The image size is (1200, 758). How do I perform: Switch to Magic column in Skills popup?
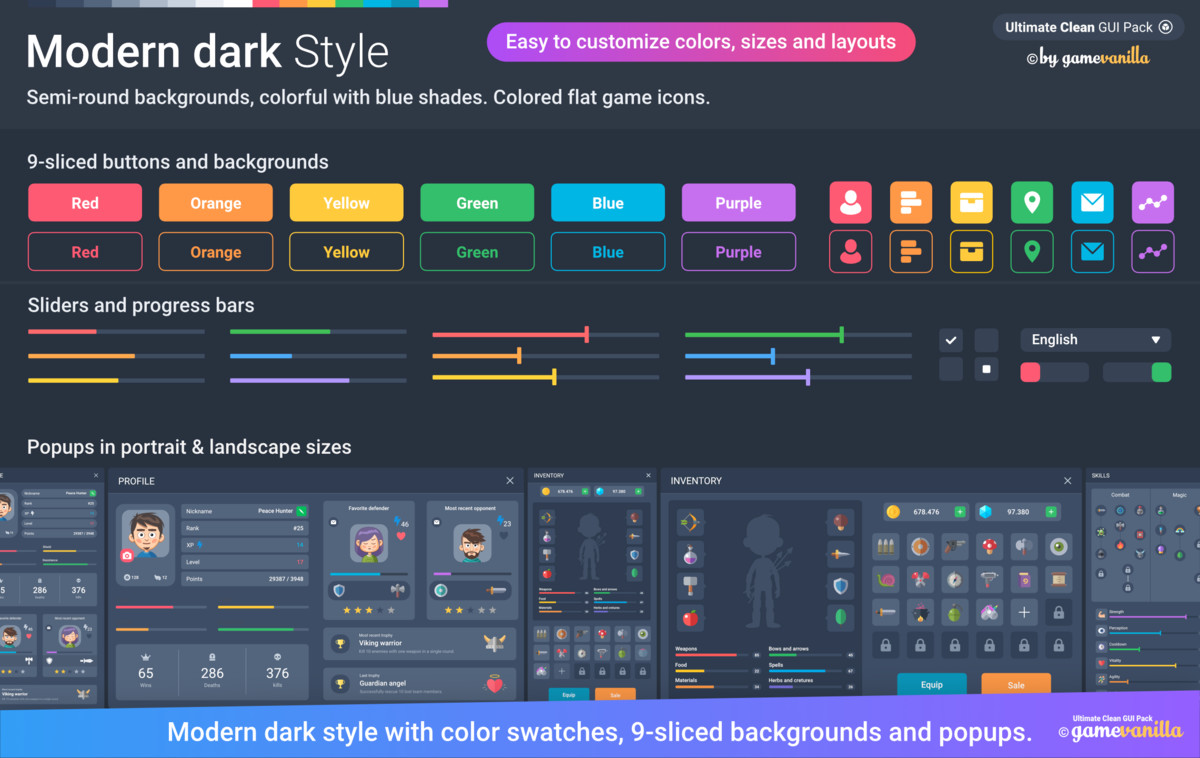(1179, 495)
